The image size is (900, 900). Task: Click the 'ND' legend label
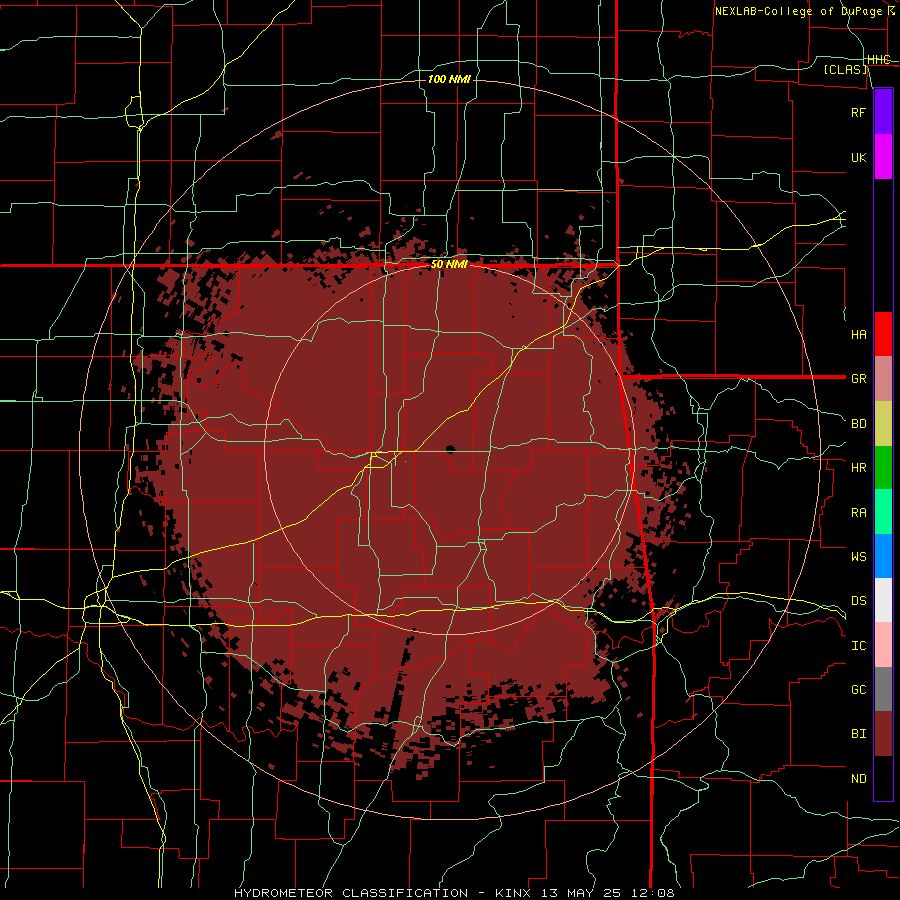(858, 779)
